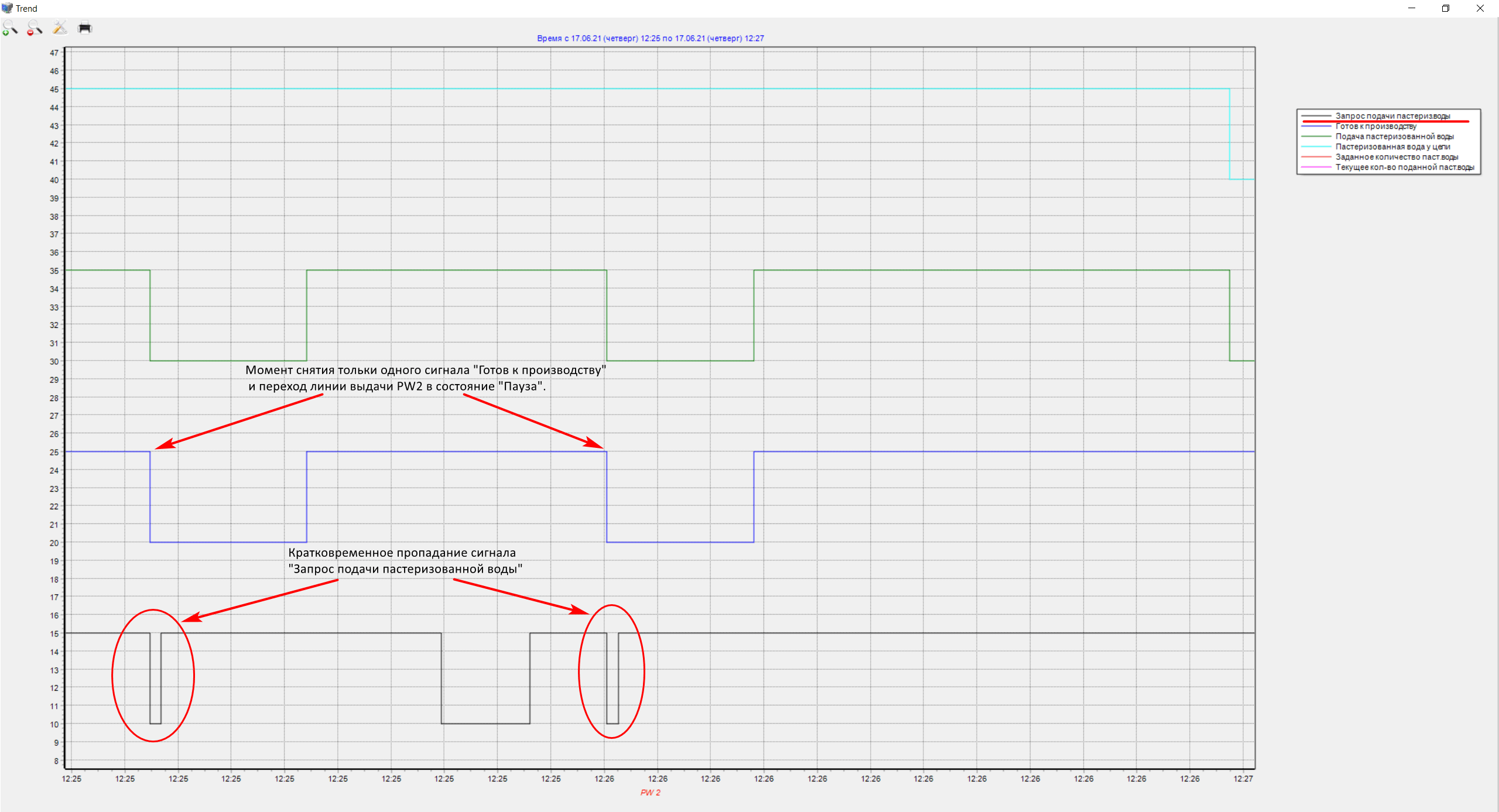Click the left red-circled signal drop
This screenshot has height=812, width=1499.
pyautogui.click(x=155, y=679)
